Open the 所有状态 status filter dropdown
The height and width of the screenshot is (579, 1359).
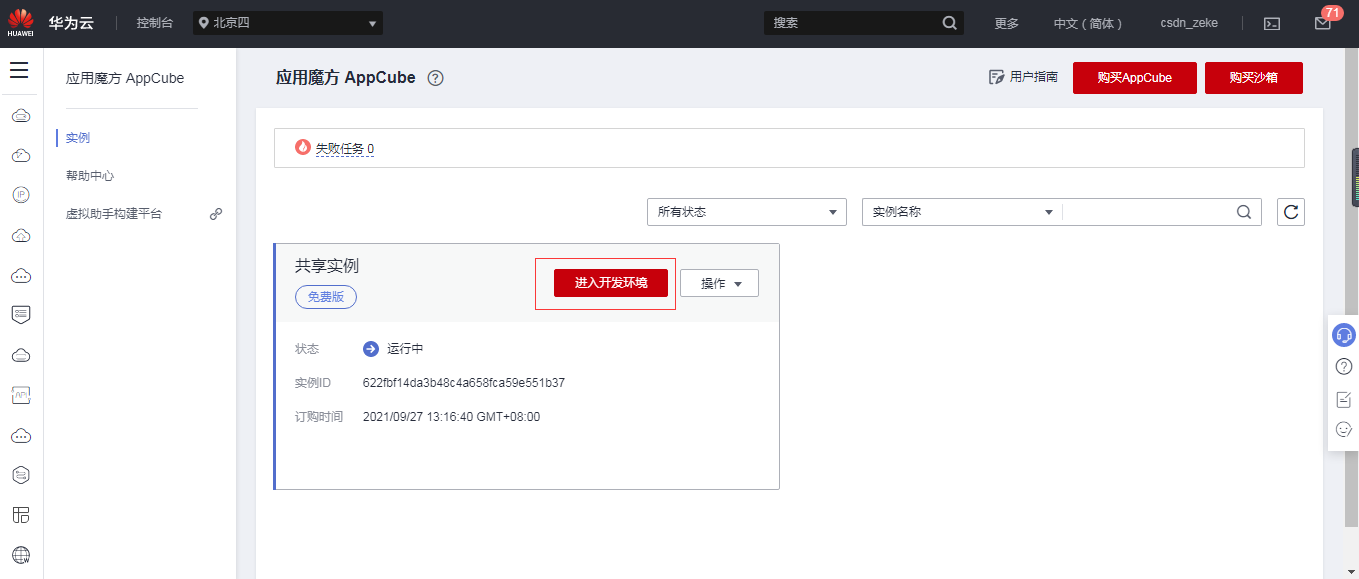pyautogui.click(x=747, y=212)
